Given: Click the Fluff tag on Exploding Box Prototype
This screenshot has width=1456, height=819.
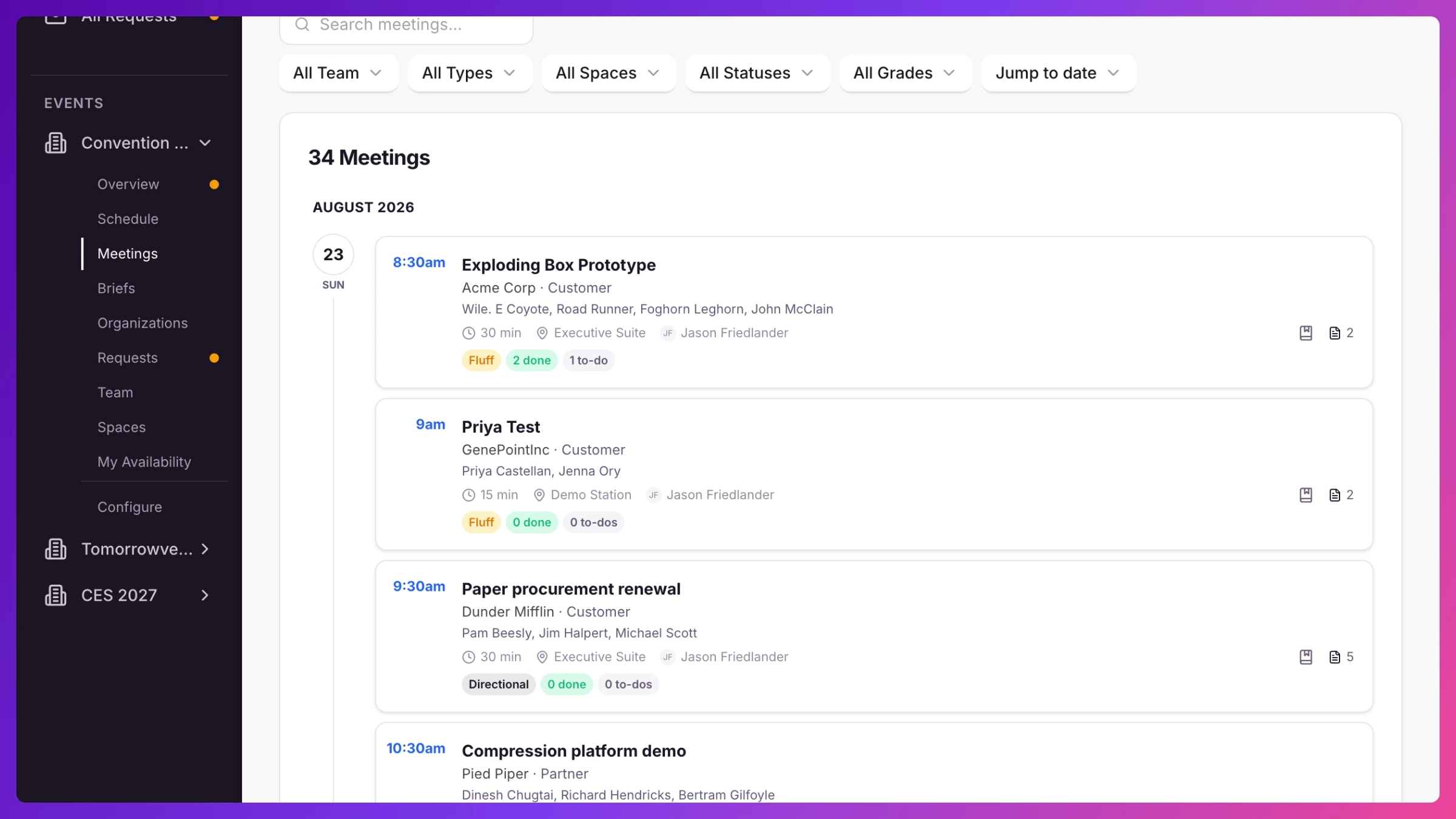Looking at the screenshot, I should click(x=481, y=360).
